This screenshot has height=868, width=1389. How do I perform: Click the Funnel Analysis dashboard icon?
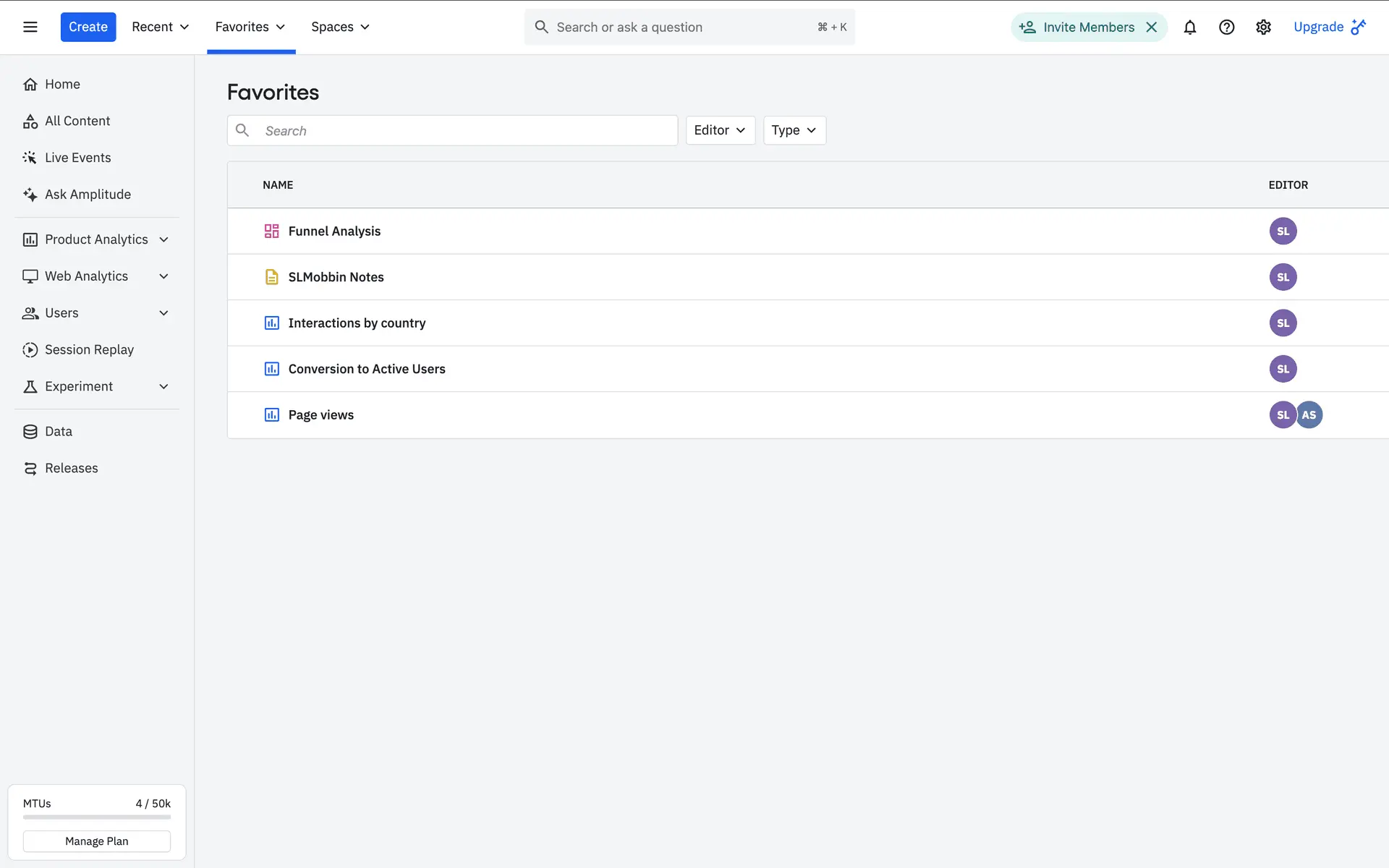point(271,231)
